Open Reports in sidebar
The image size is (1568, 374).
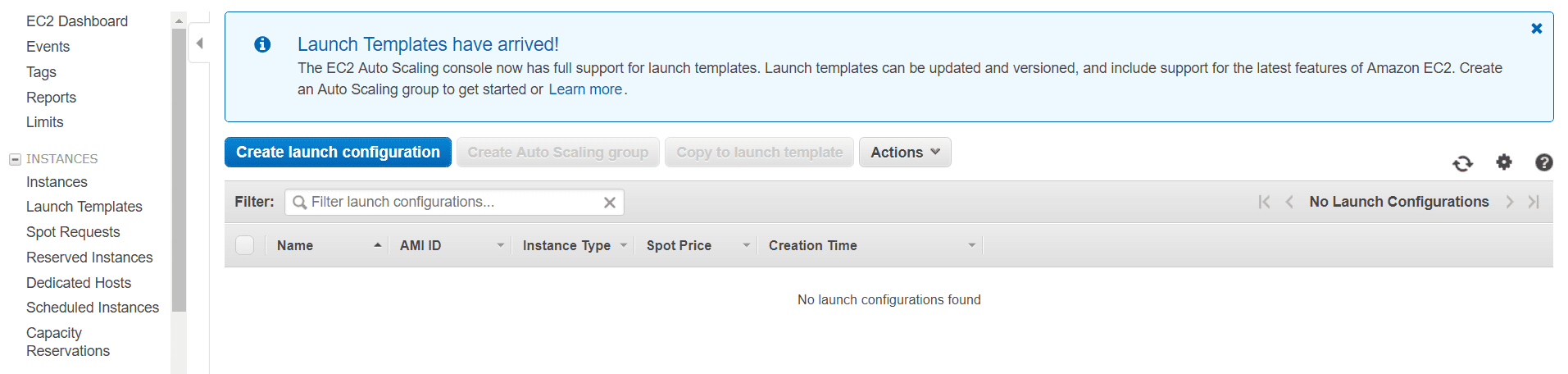[x=51, y=98]
